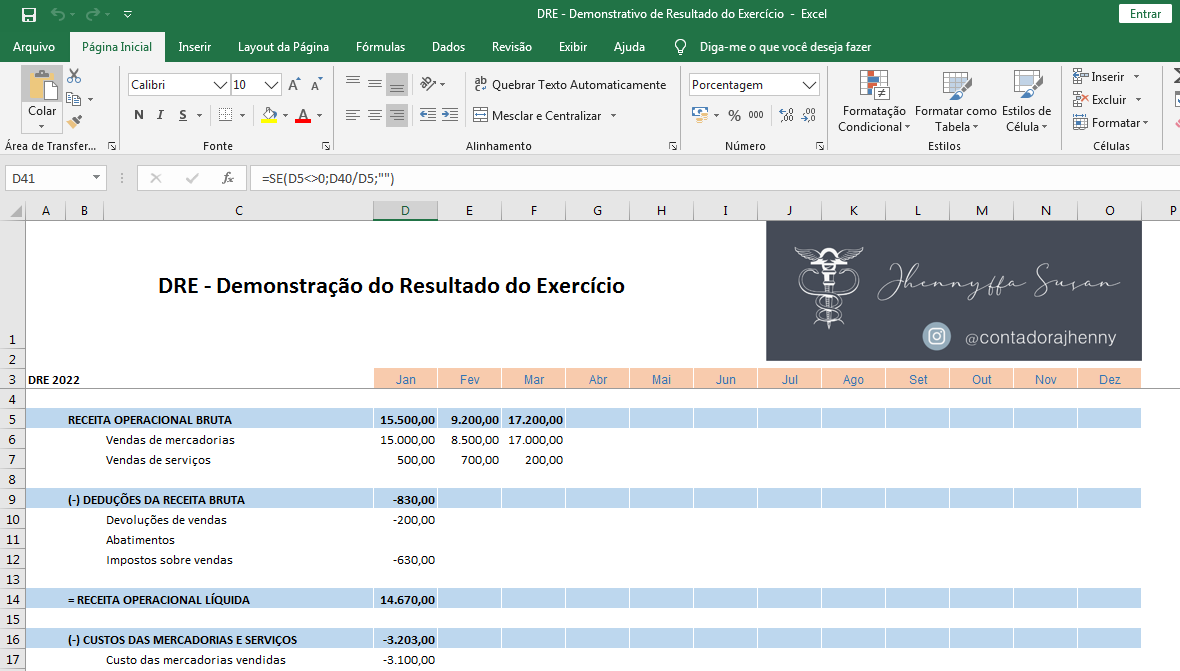Switch to the Fórmulas ribbon tab
The height and width of the screenshot is (671, 1180).
tap(380, 46)
